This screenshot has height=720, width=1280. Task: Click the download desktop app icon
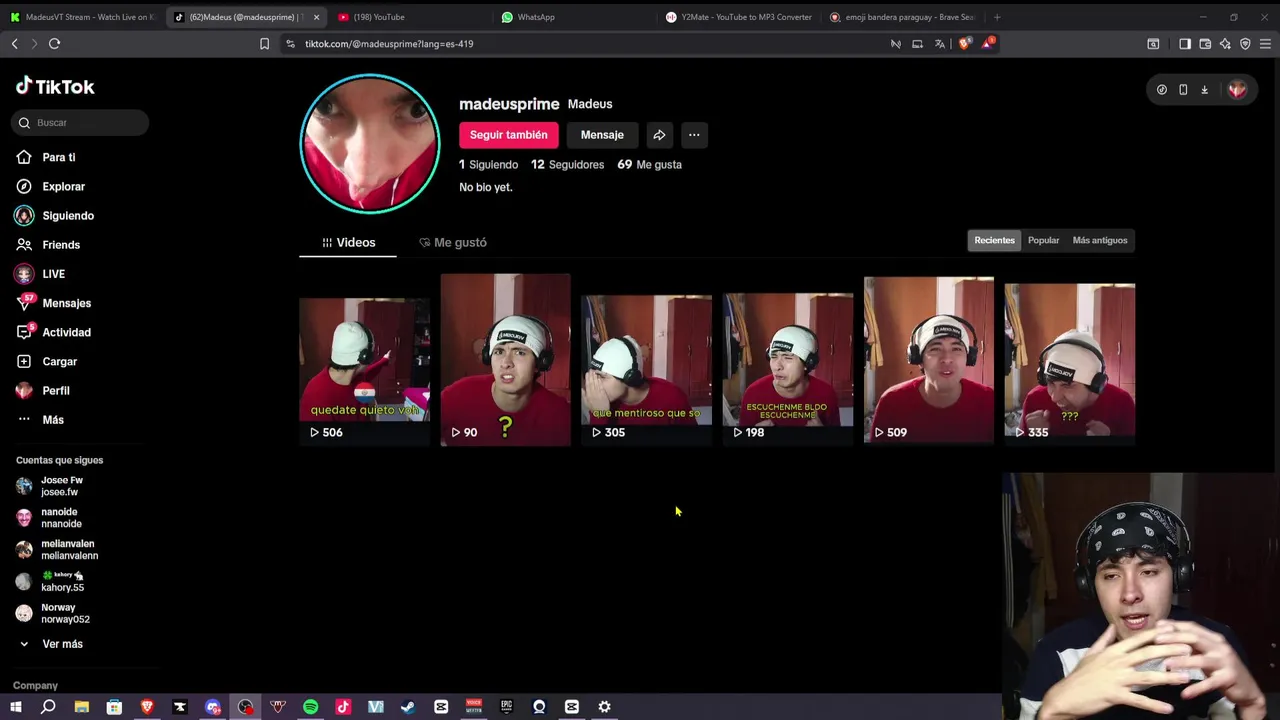coord(1204,89)
